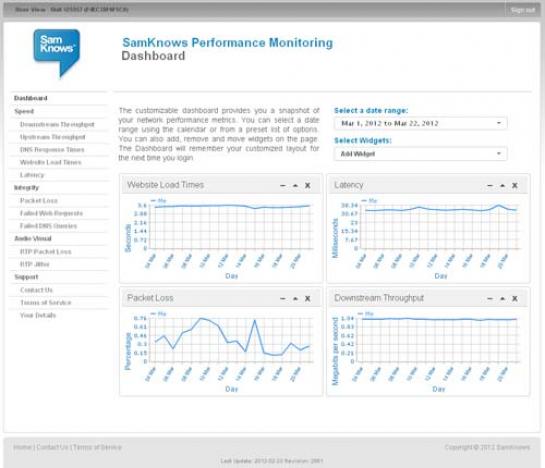Open Your Details page
The height and width of the screenshot is (468, 545).
click(38, 315)
